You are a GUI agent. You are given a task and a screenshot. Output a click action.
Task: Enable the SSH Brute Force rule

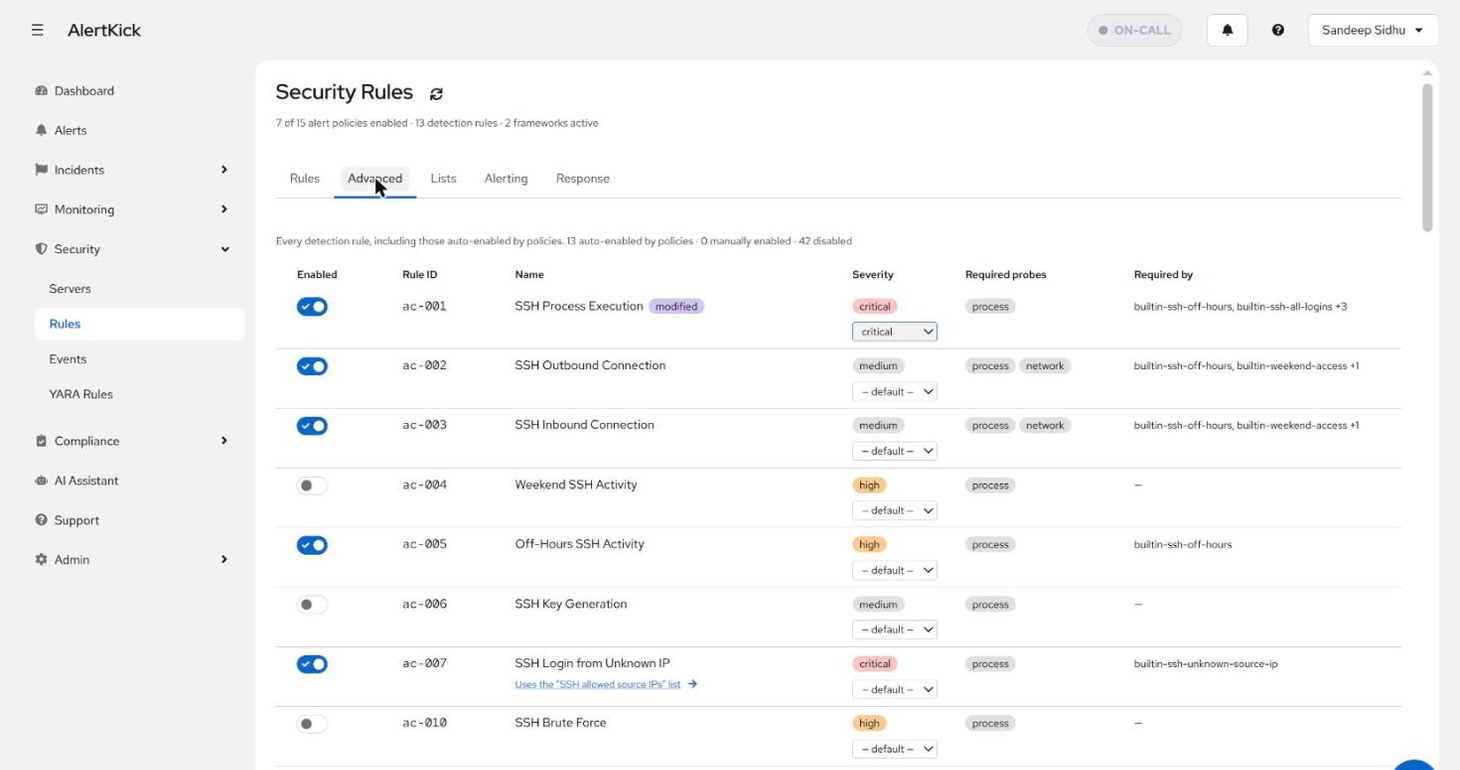click(x=312, y=723)
